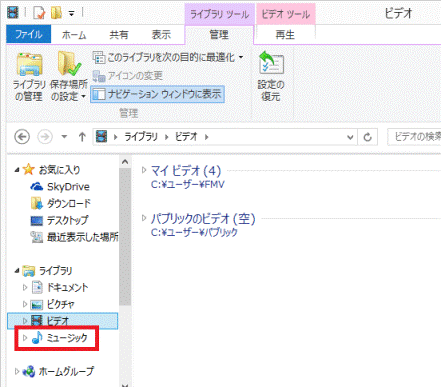Viewport: 441px width, 387px height.
Task: Click the パブリックのビデオ (空) group header
Action: (x=203, y=219)
